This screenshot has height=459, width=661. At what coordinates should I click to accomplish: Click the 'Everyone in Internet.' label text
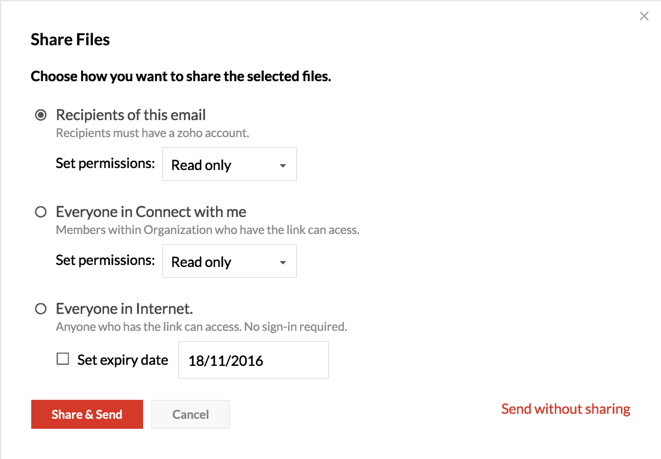pos(125,309)
